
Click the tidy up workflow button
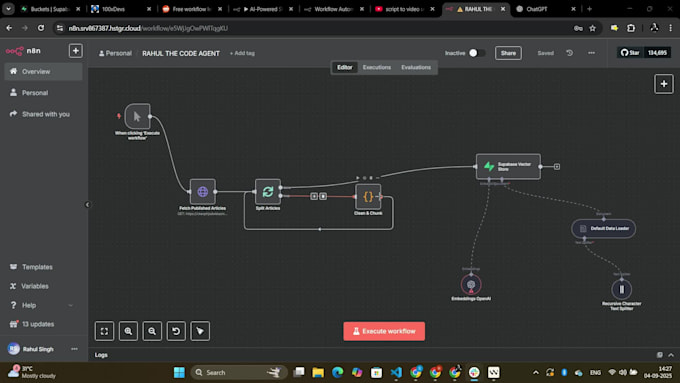pos(200,331)
